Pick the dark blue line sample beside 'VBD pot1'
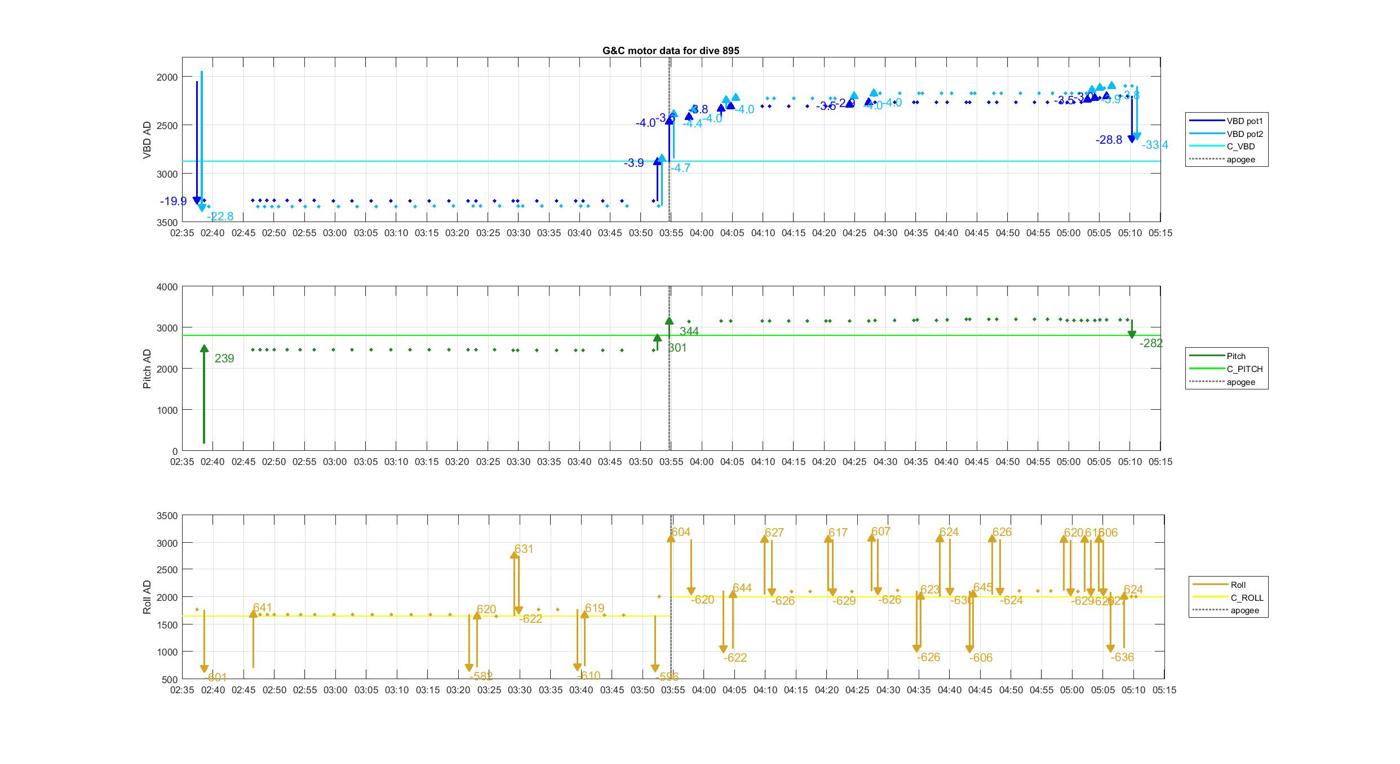The width and height of the screenshot is (1400, 764). (1207, 120)
